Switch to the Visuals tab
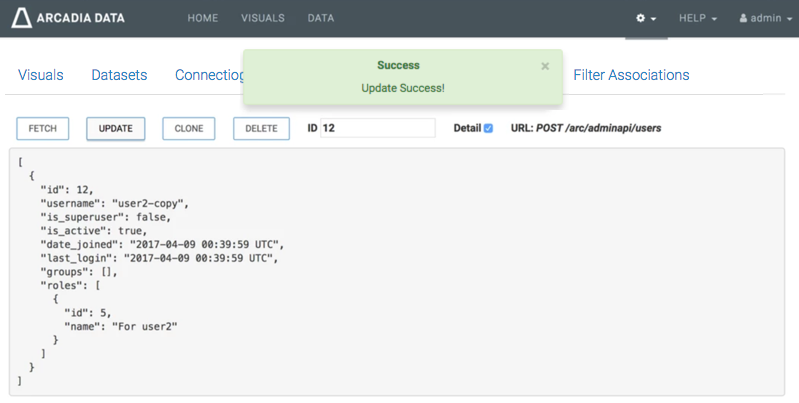Viewport: 799px width, 403px height. click(41, 75)
